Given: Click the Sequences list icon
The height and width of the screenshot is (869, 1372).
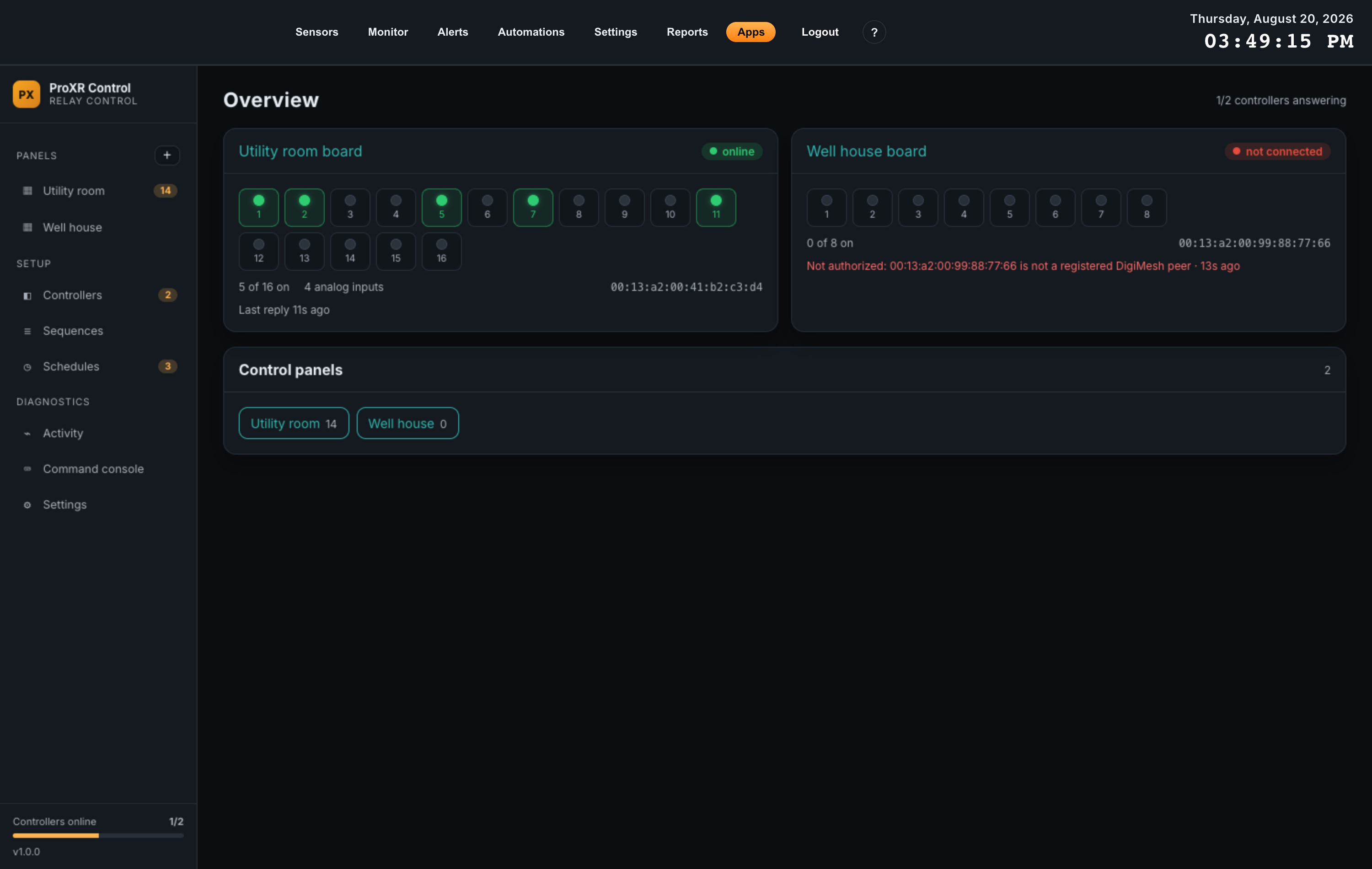Looking at the screenshot, I should 27,331.
